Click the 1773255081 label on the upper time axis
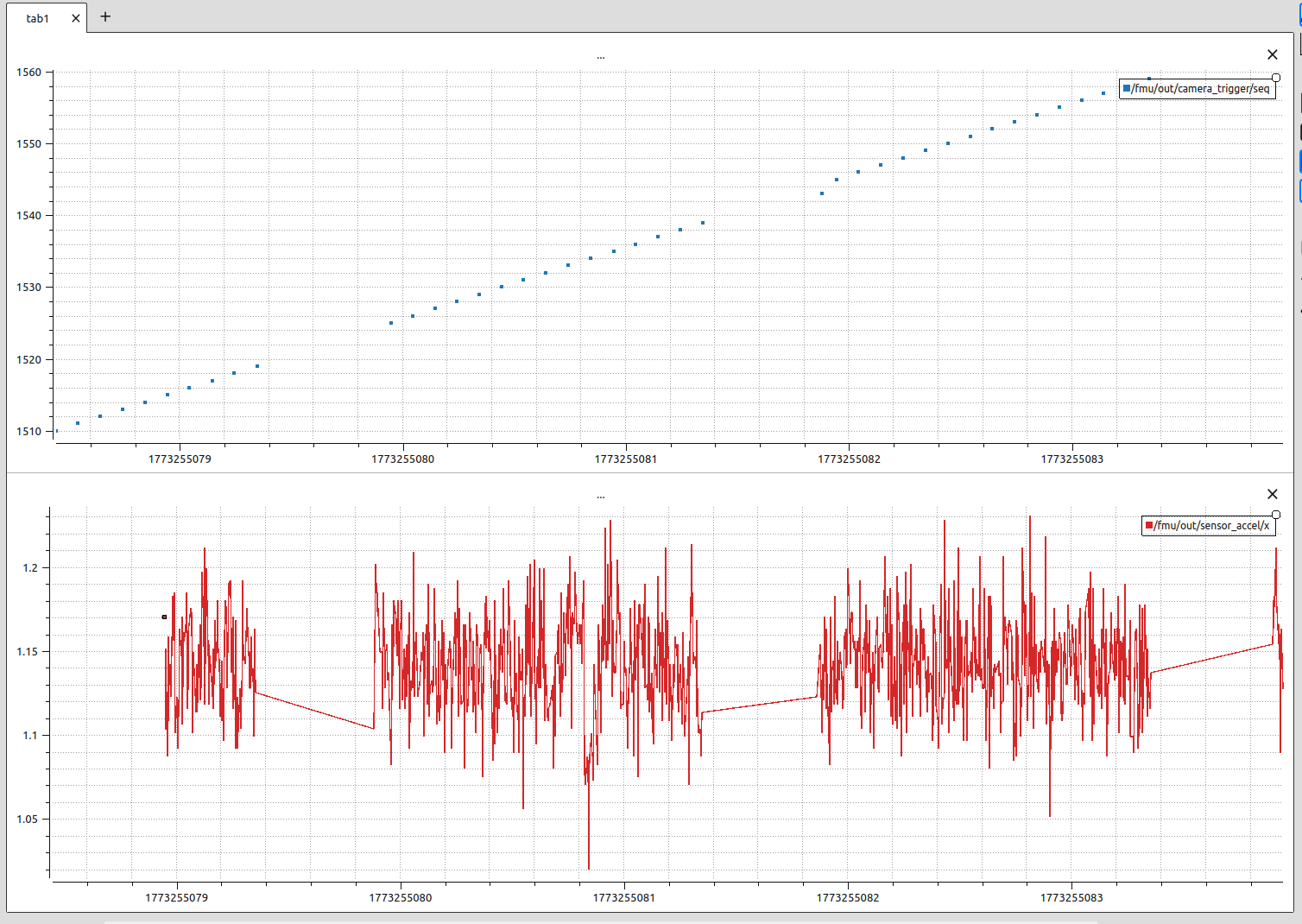 (x=626, y=459)
